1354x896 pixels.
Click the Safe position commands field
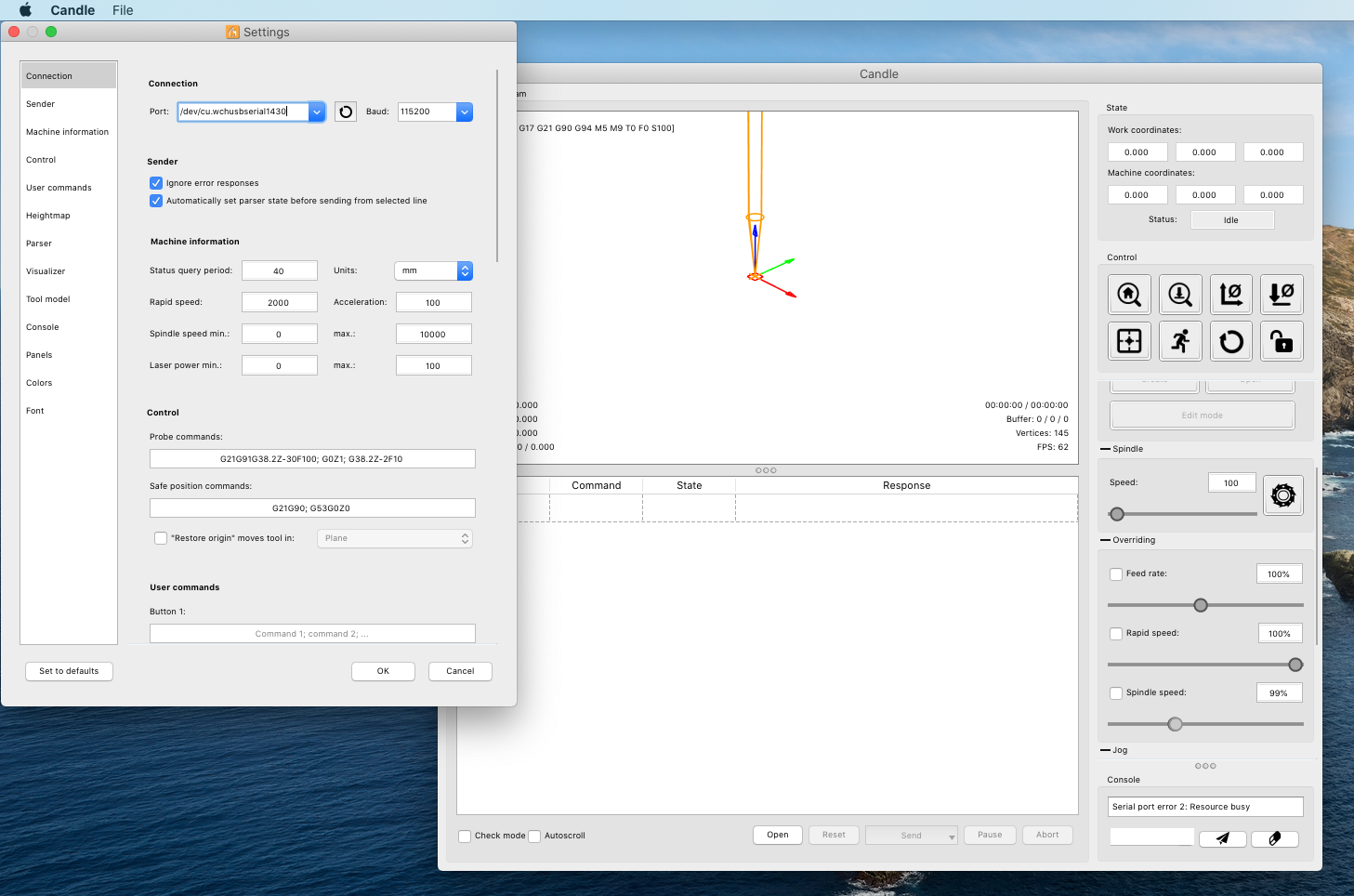pos(312,507)
